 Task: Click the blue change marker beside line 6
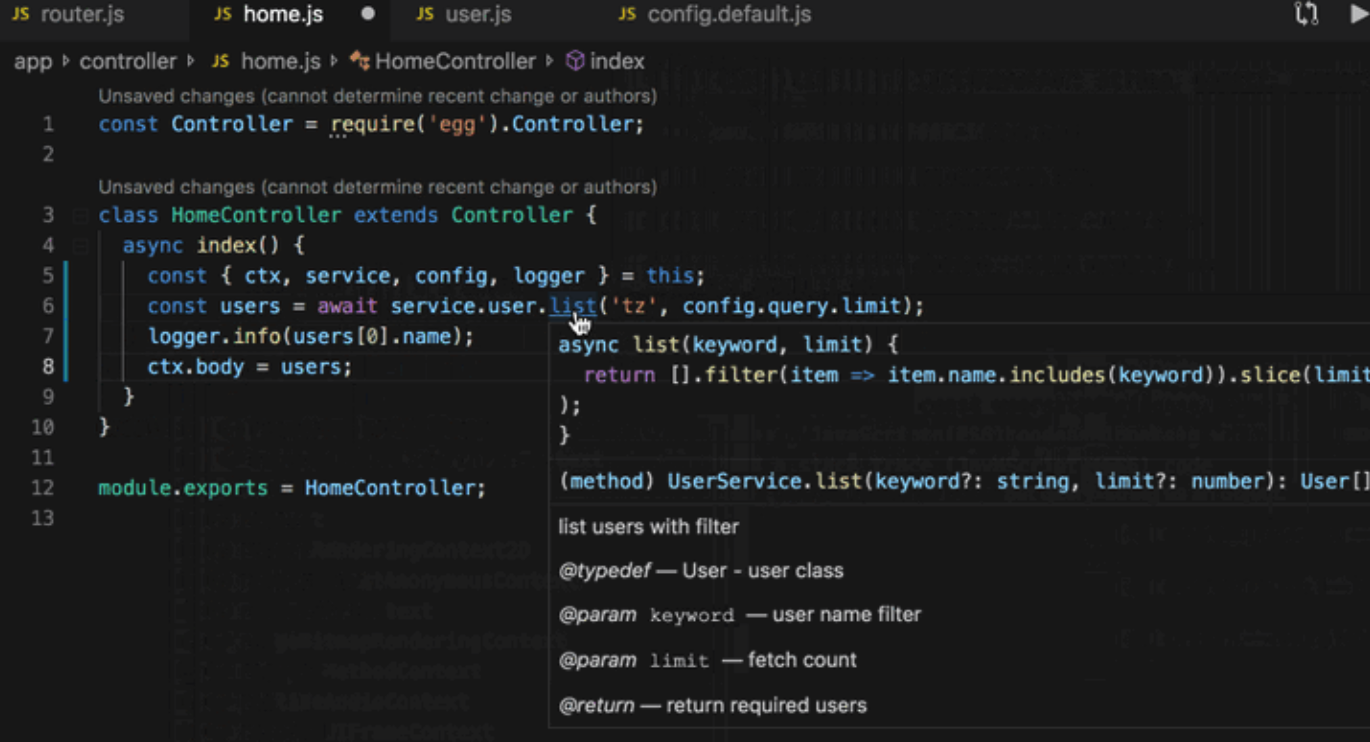click(66, 306)
